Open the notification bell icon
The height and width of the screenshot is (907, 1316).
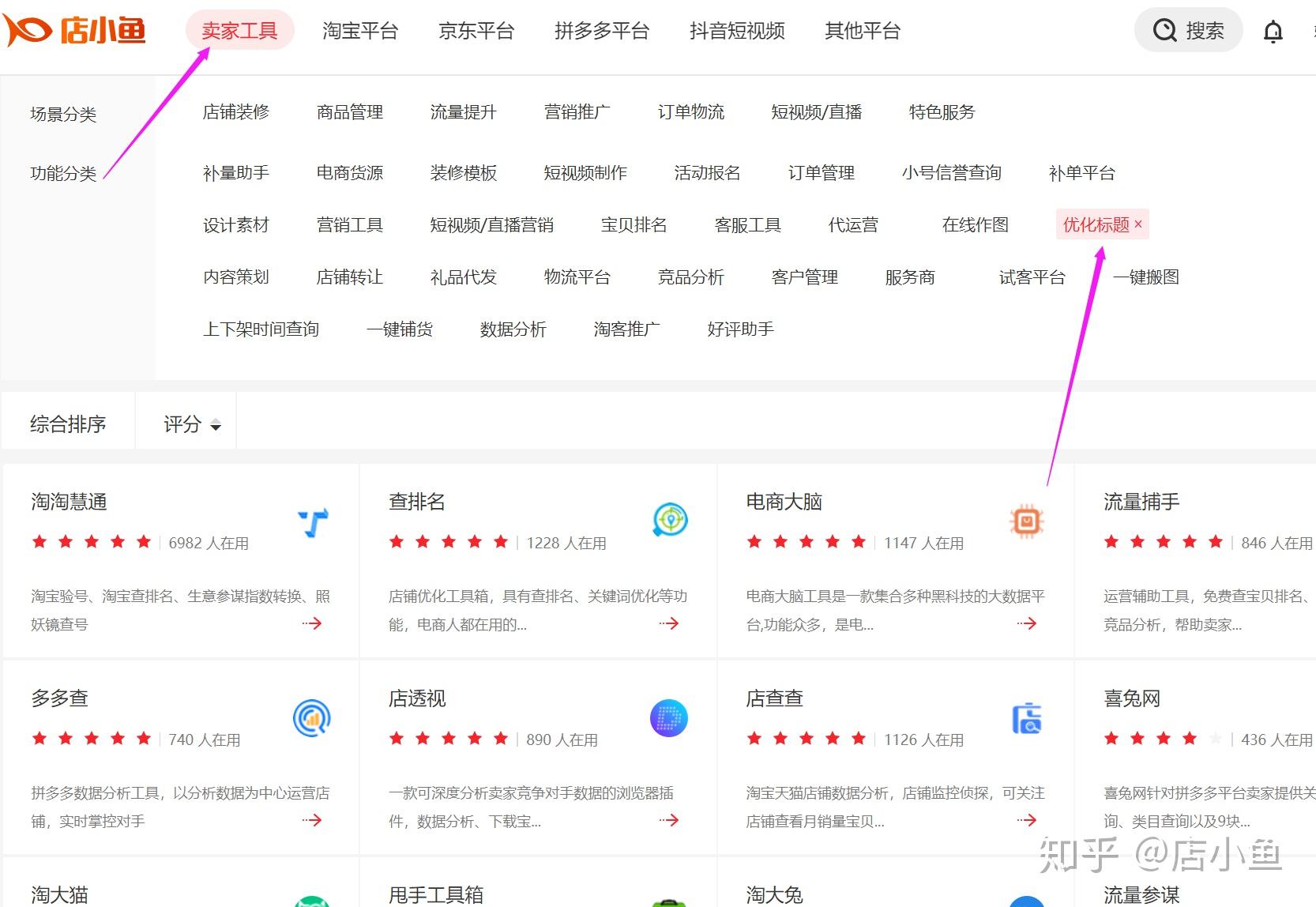tap(1273, 32)
